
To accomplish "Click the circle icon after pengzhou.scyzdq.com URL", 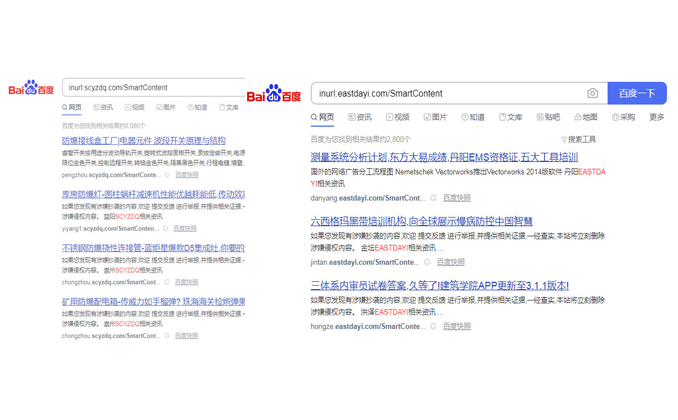I will coord(167,175).
